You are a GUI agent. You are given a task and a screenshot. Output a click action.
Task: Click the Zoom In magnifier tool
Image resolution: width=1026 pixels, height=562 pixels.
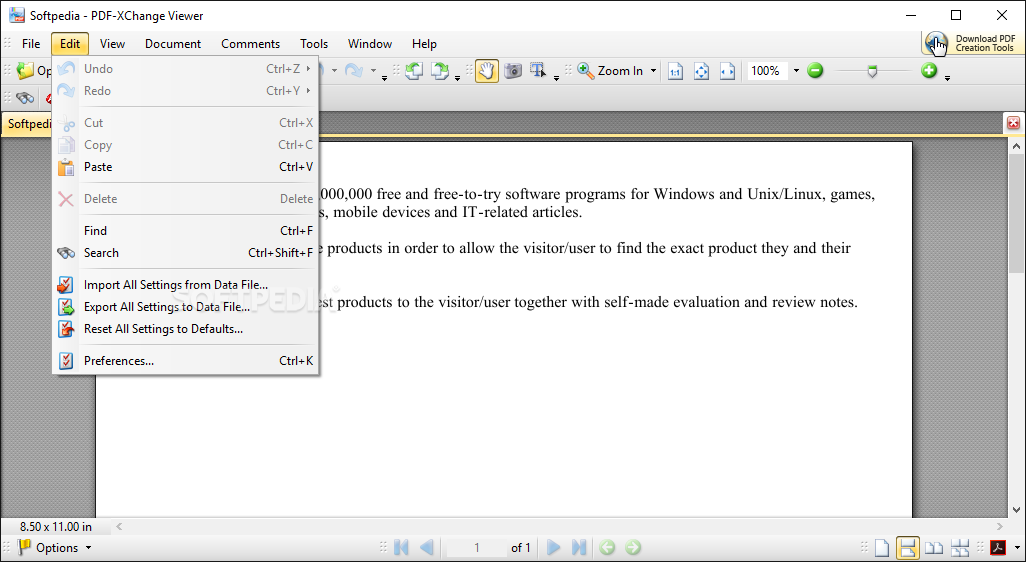(x=610, y=71)
